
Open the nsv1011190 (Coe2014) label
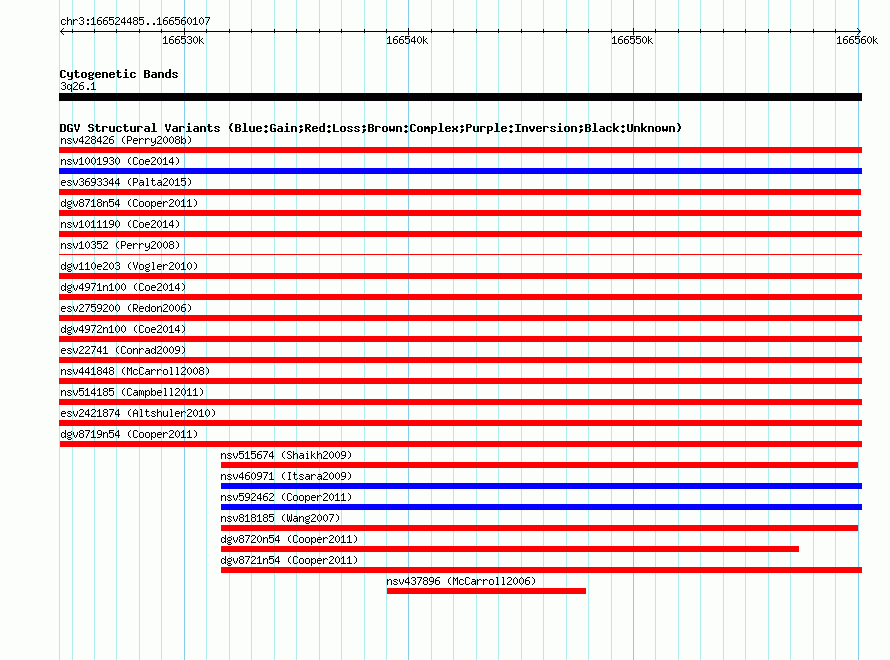pos(120,224)
